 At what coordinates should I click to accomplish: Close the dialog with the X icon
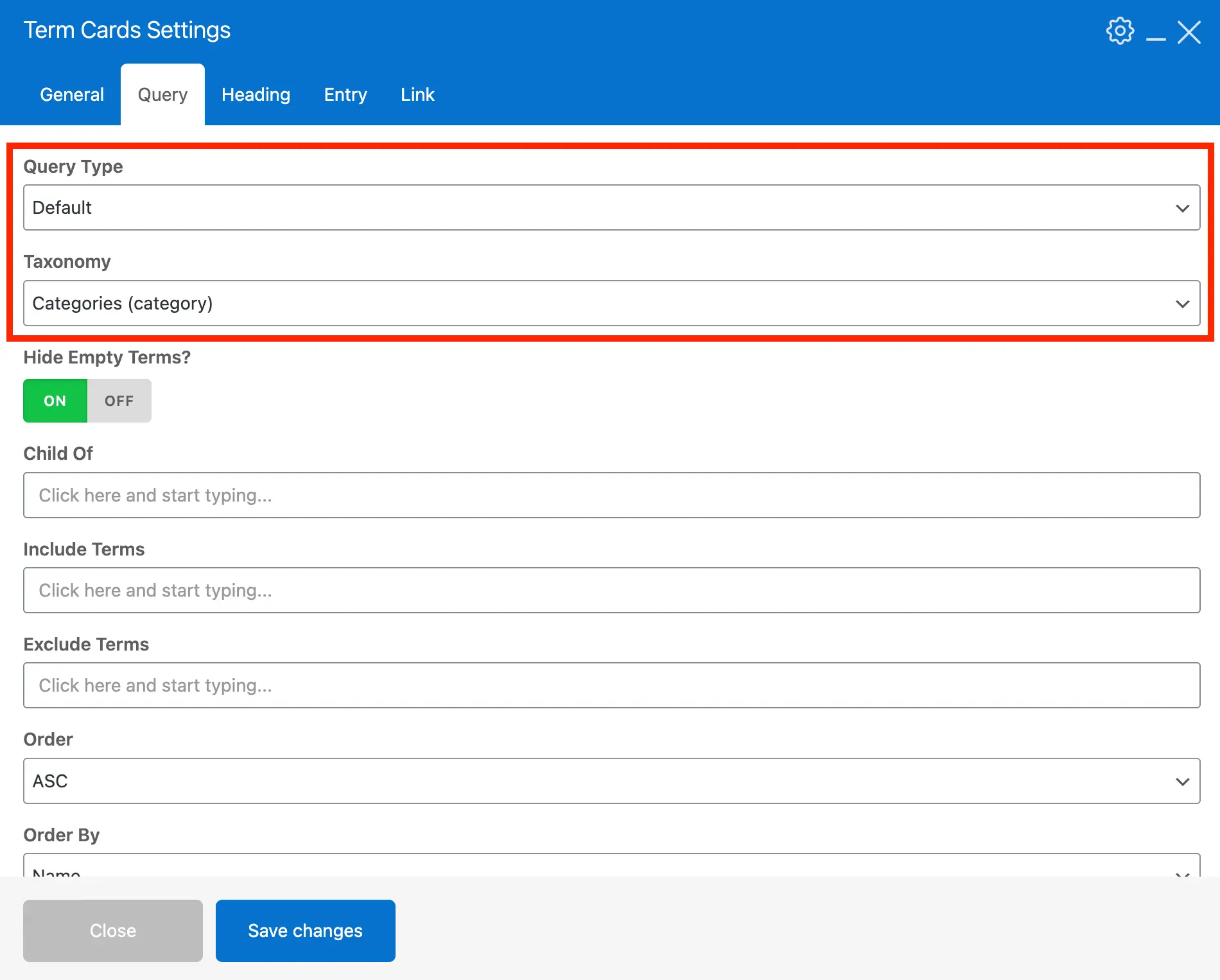point(1190,32)
